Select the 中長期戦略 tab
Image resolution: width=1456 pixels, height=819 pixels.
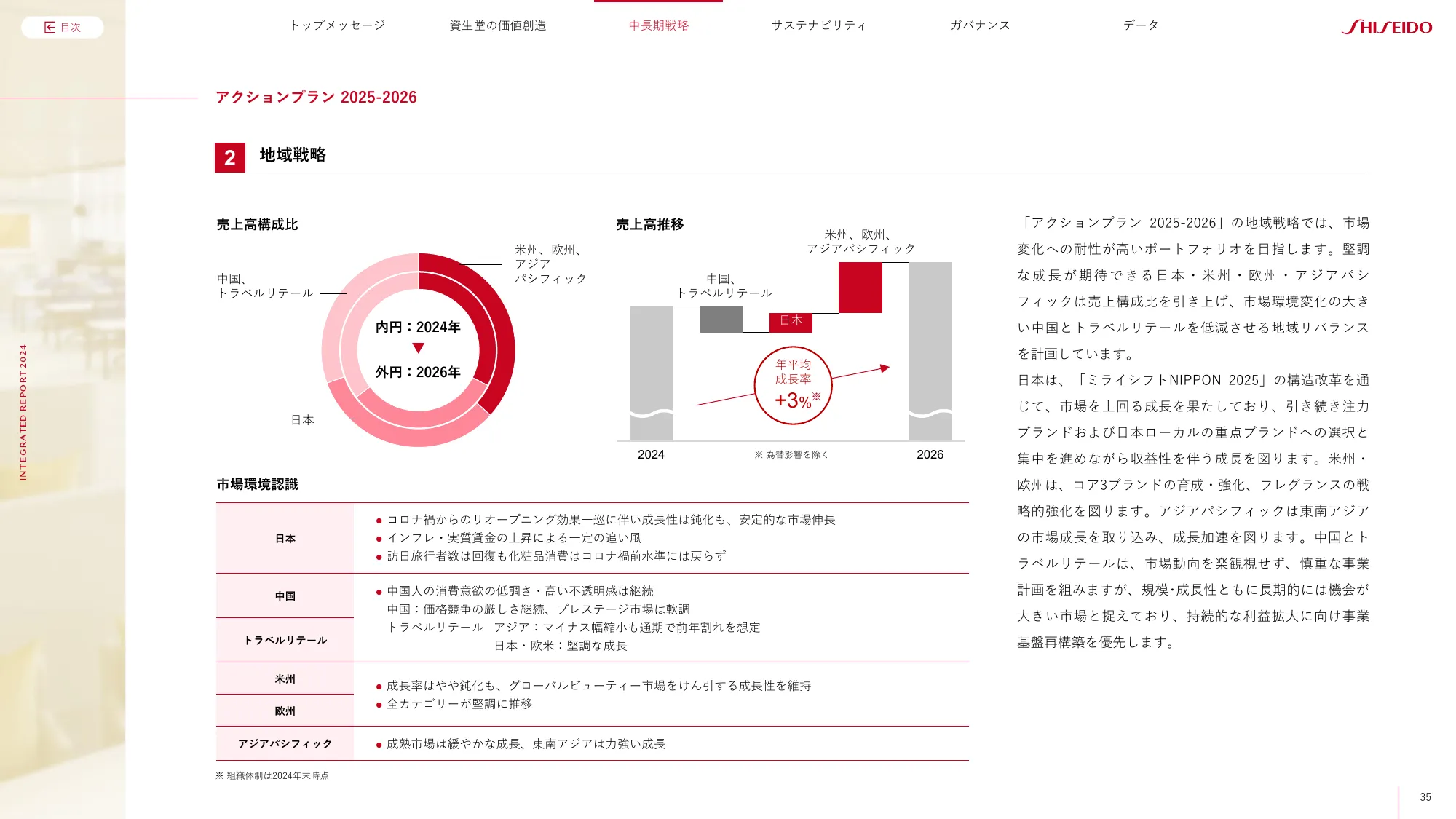658,25
